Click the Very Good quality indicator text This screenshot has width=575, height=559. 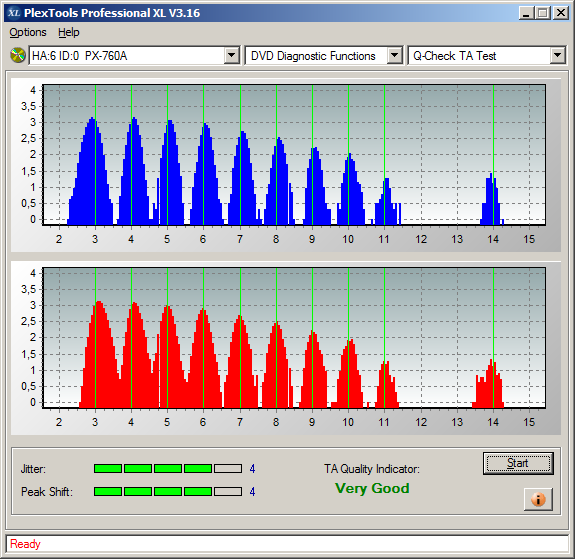[372, 488]
